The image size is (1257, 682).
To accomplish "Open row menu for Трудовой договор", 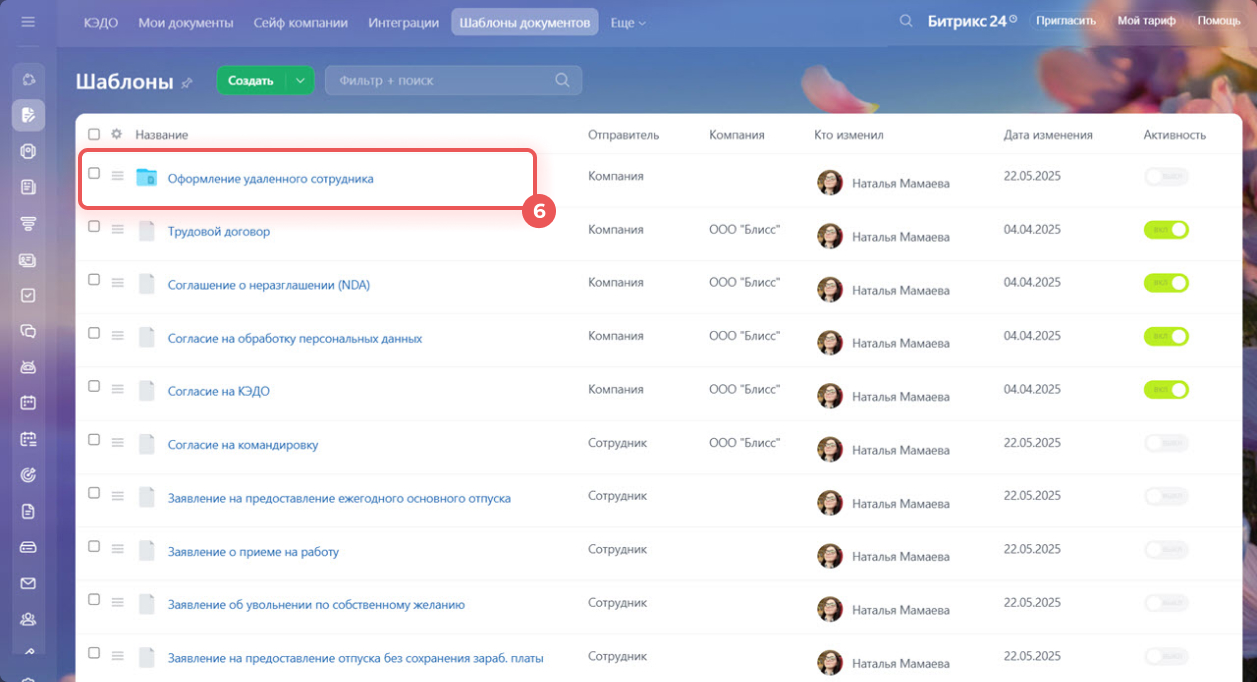I will (117, 230).
